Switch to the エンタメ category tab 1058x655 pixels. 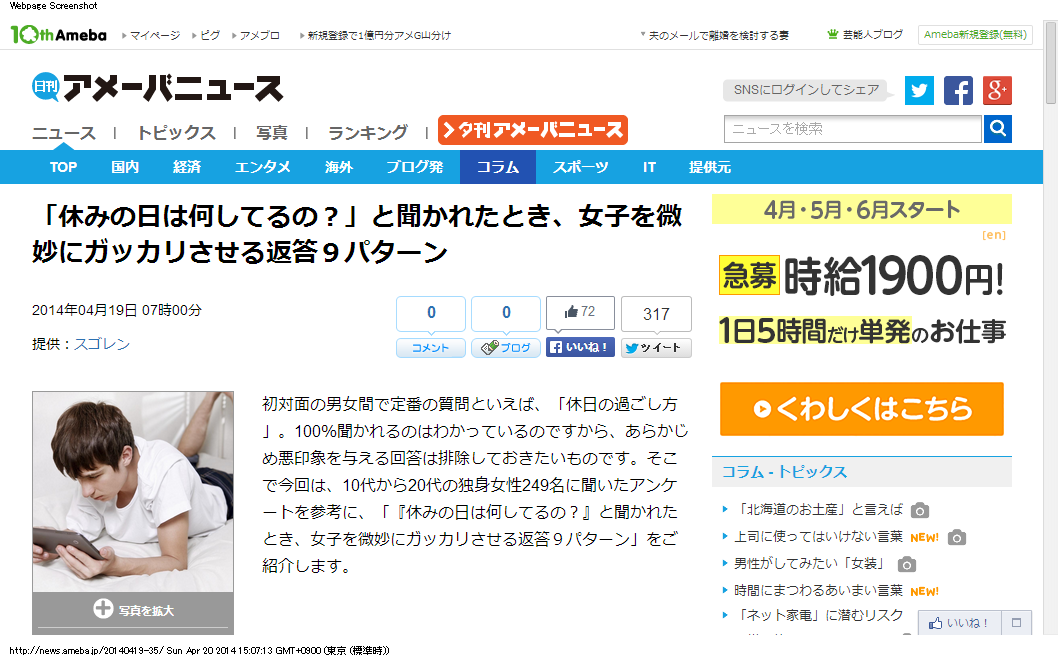tap(262, 167)
